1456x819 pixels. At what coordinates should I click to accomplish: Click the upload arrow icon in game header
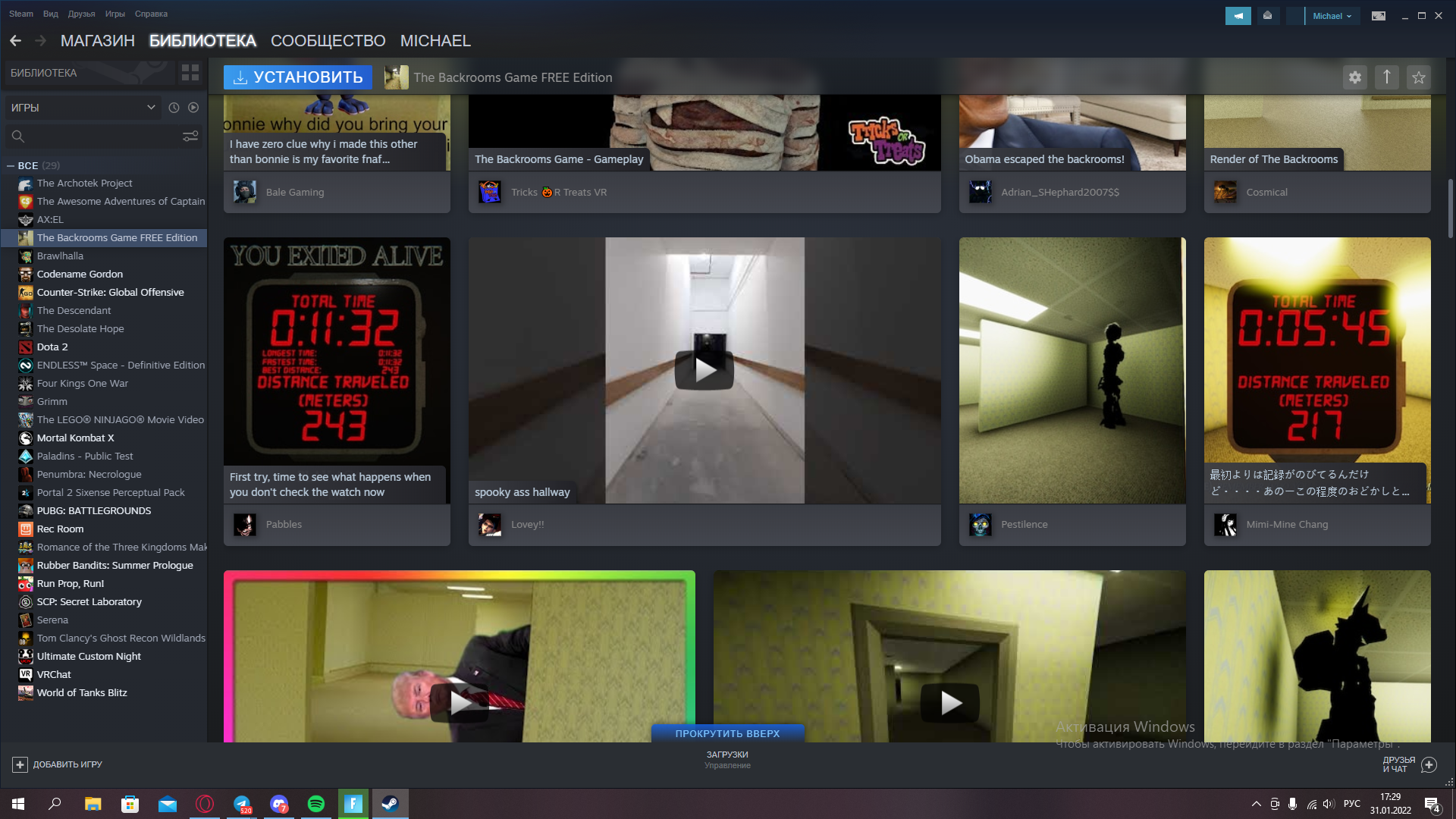click(x=1387, y=77)
